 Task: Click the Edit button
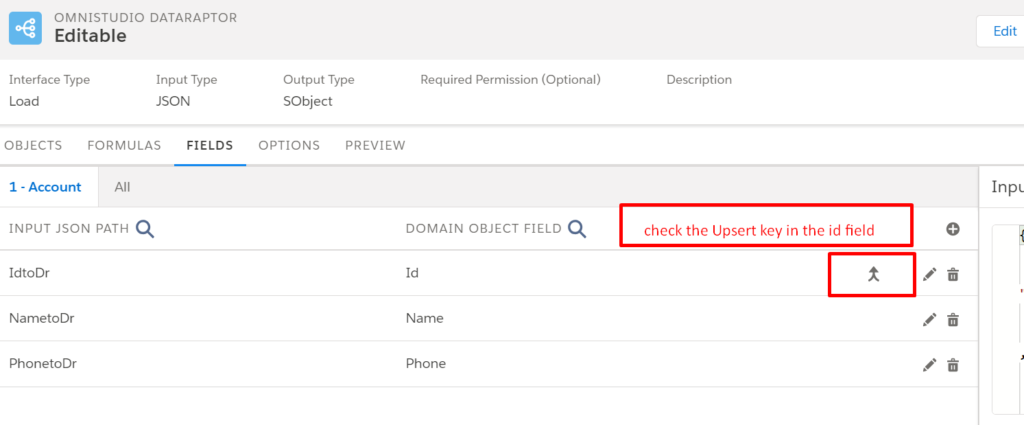pos(1004,31)
